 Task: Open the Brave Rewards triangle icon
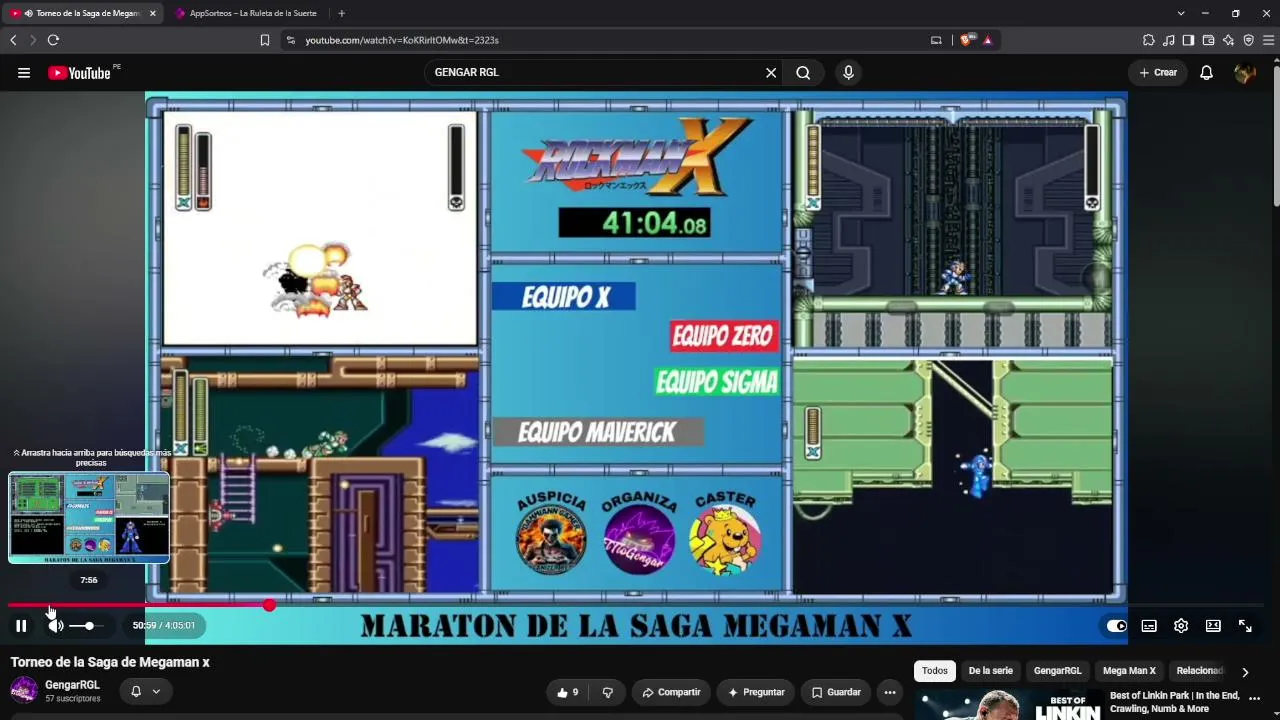pos(988,40)
